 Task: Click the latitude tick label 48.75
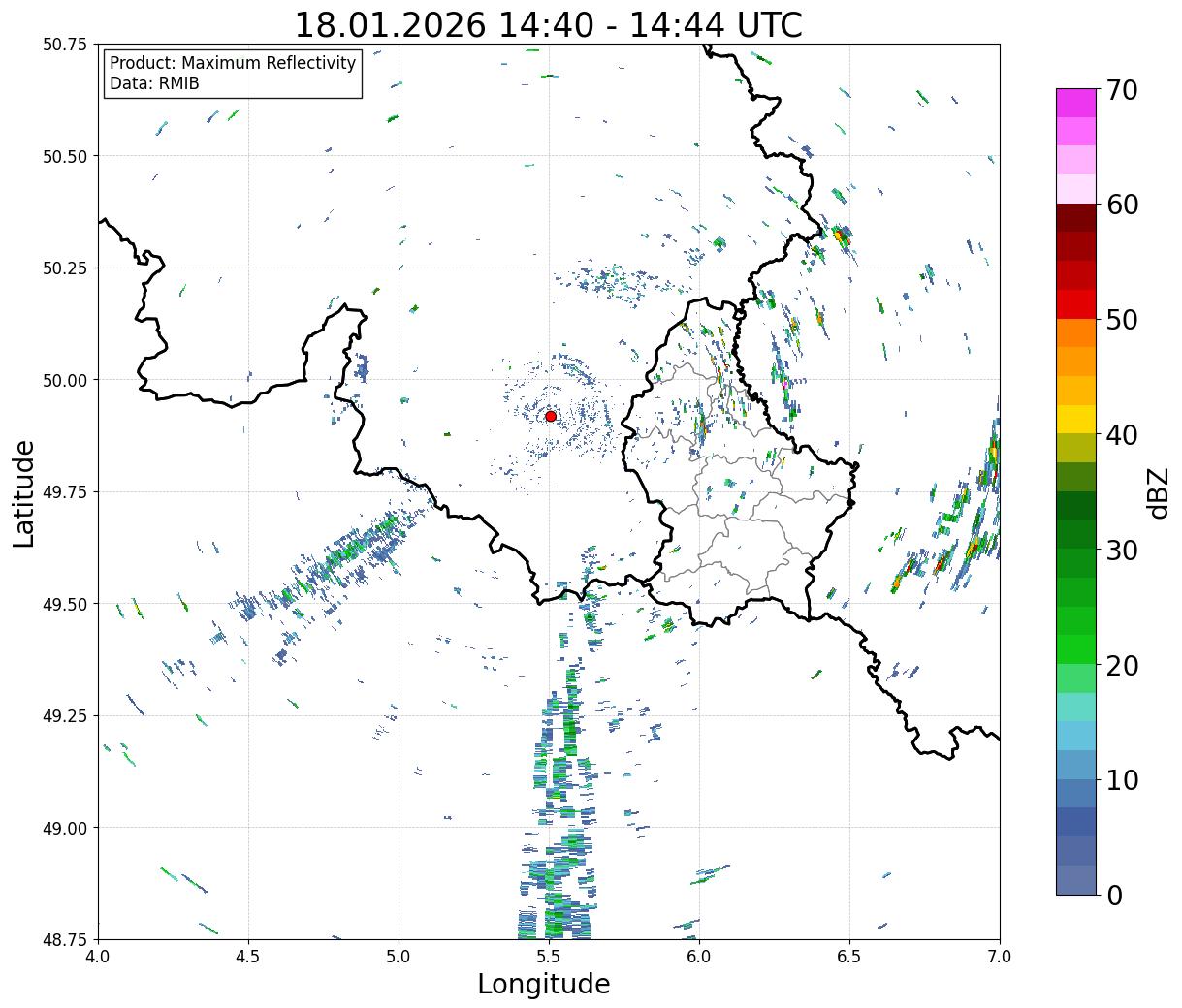(x=65, y=940)
